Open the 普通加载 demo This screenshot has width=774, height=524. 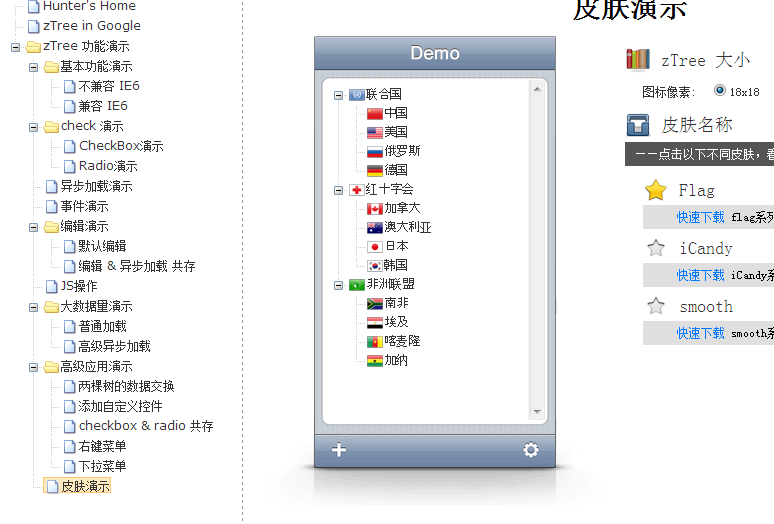102,326
